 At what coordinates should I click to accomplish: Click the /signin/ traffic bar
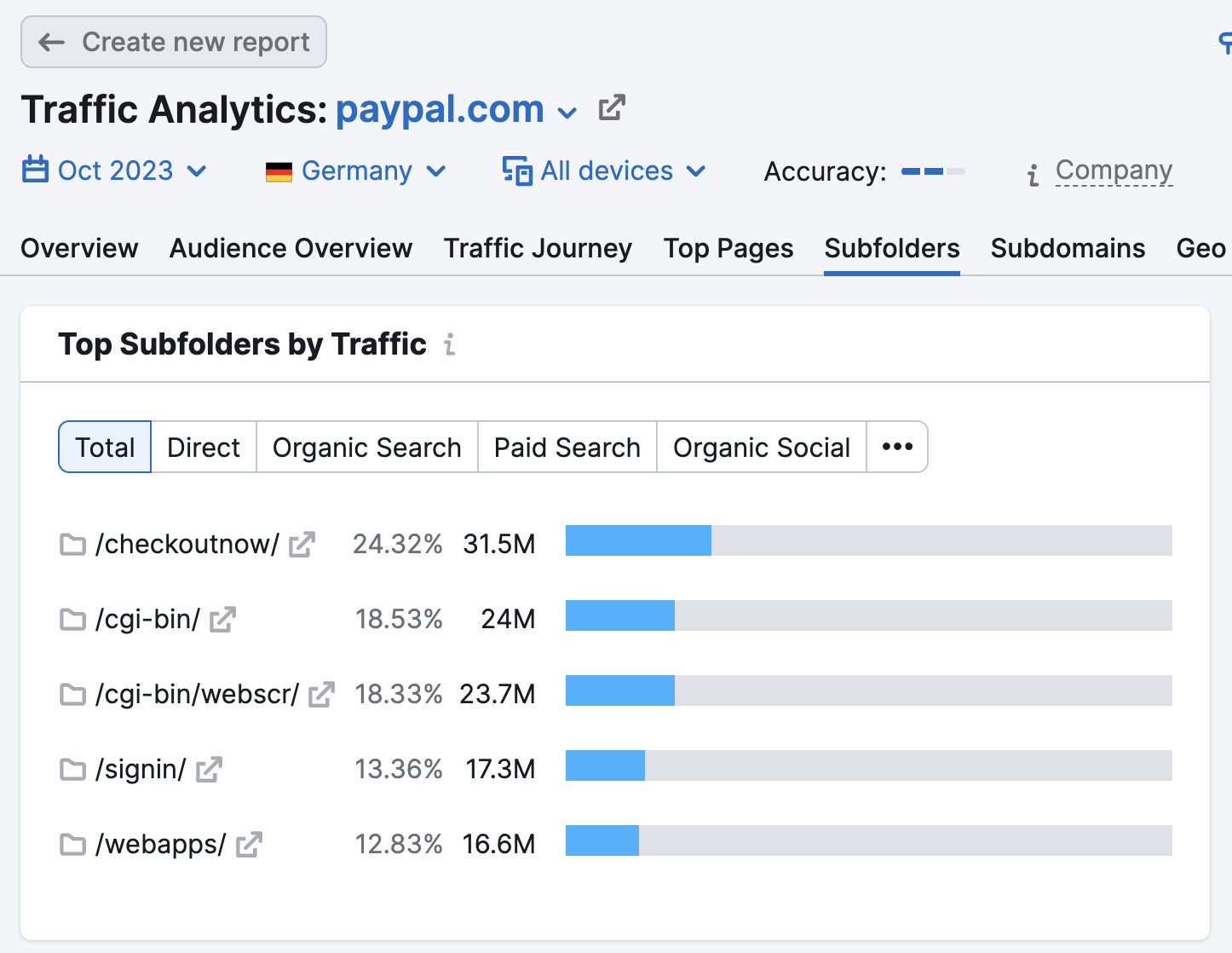pyautogui.click(x=869, y=765)
